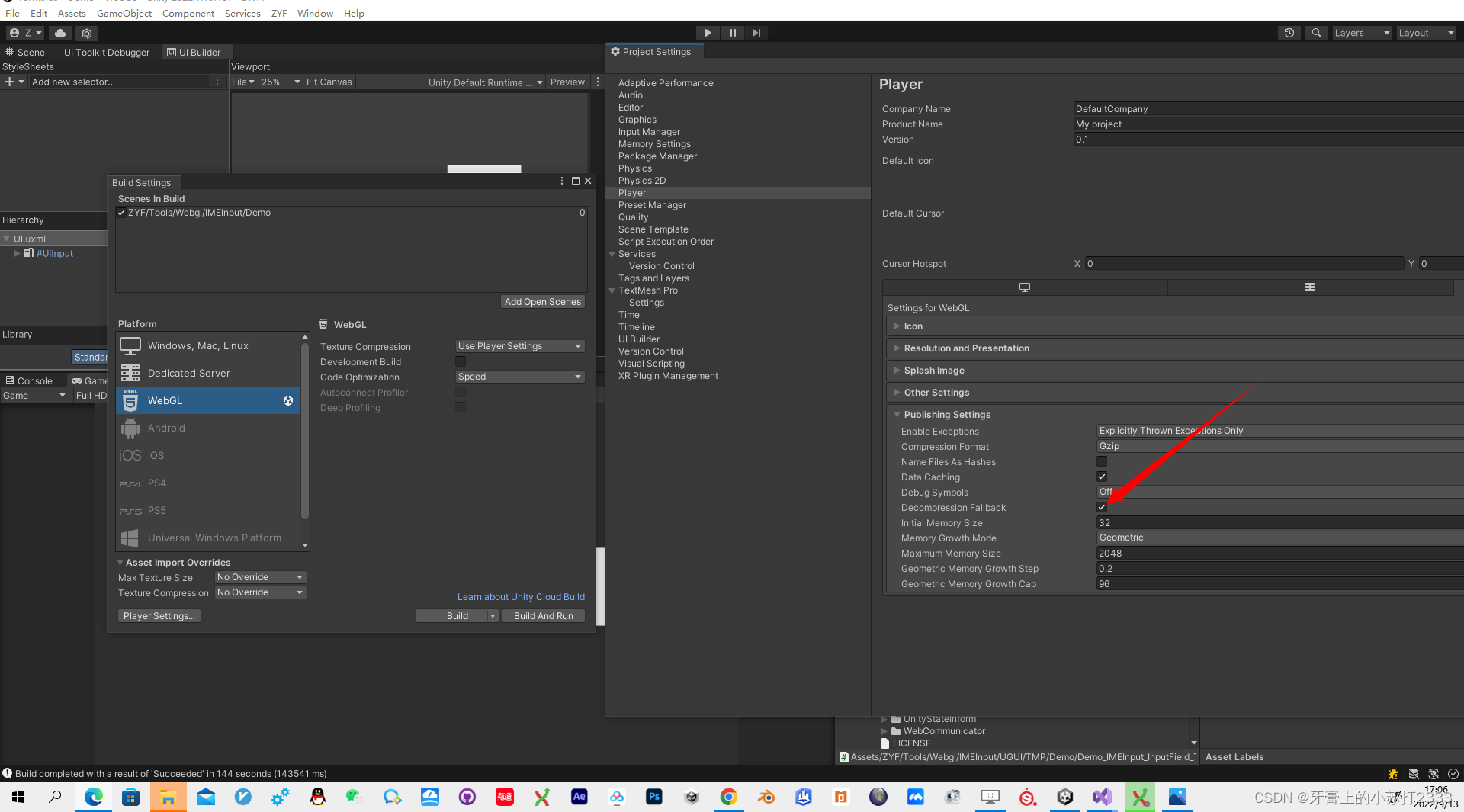Open Texture Compression dropdown in WebGL settings
This screenshot has height=812, width=1464.
pyautogui.click(x=520, y=346)
